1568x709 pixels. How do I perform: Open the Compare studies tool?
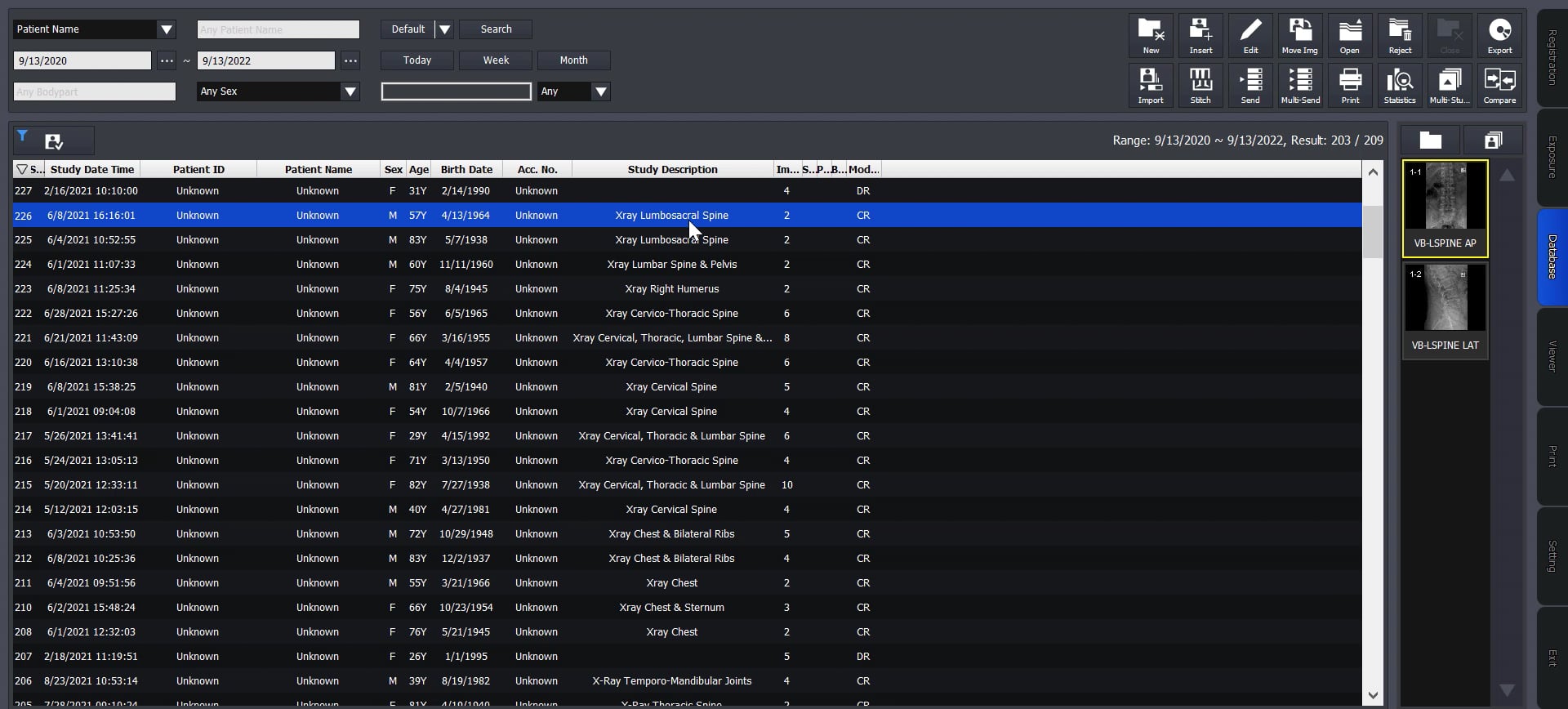tap(1499, 85)
